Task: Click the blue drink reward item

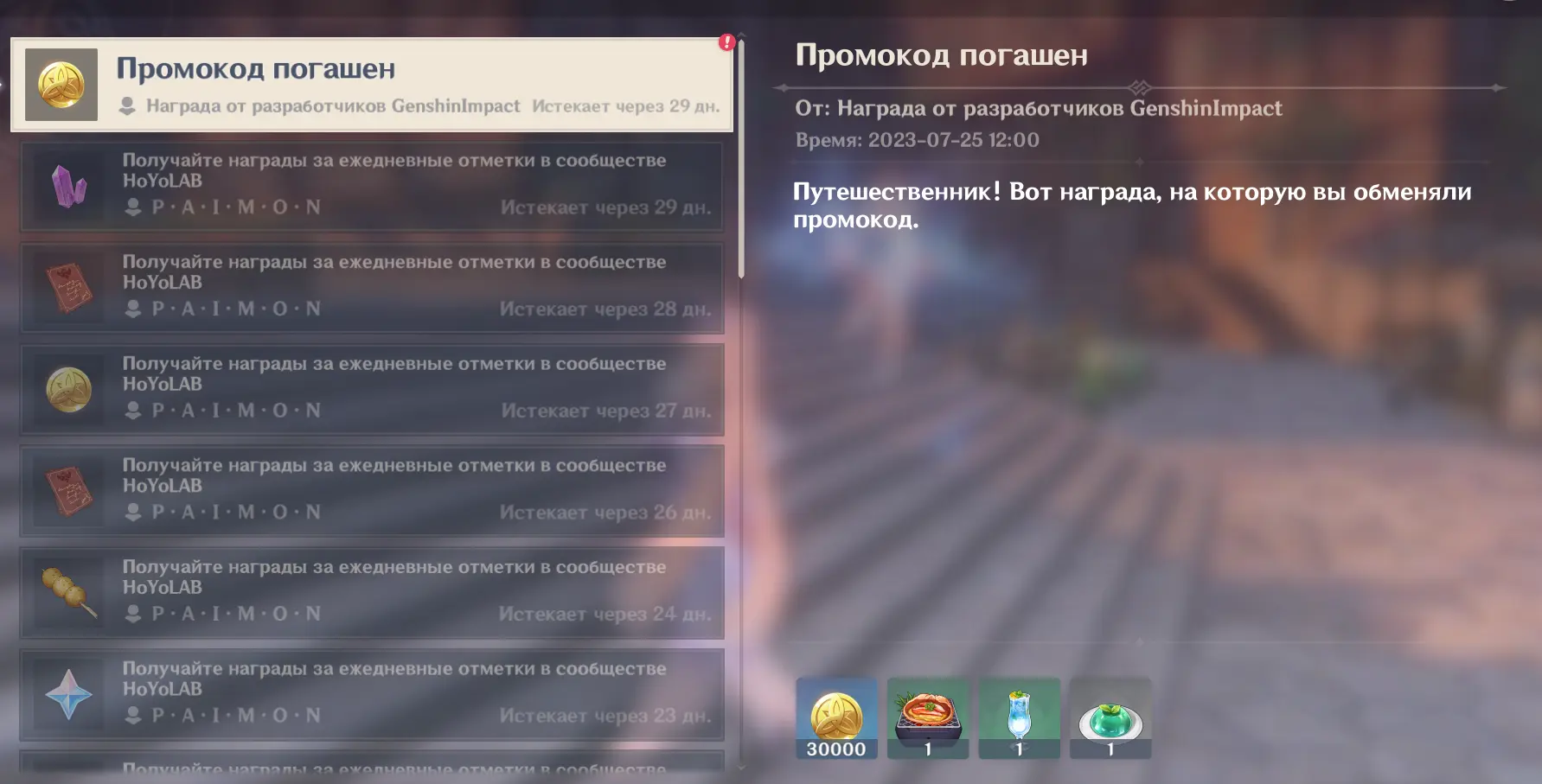Action: pyautogui.click(x=1019, y=718)
